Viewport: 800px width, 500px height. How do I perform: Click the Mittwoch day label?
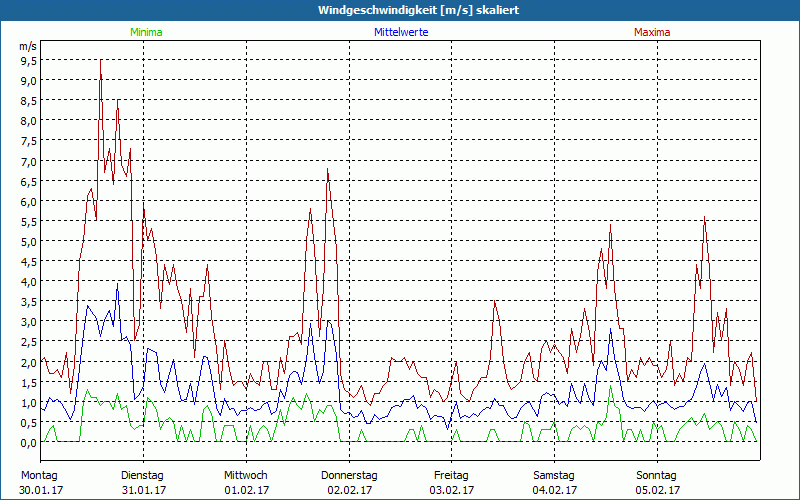246,476
